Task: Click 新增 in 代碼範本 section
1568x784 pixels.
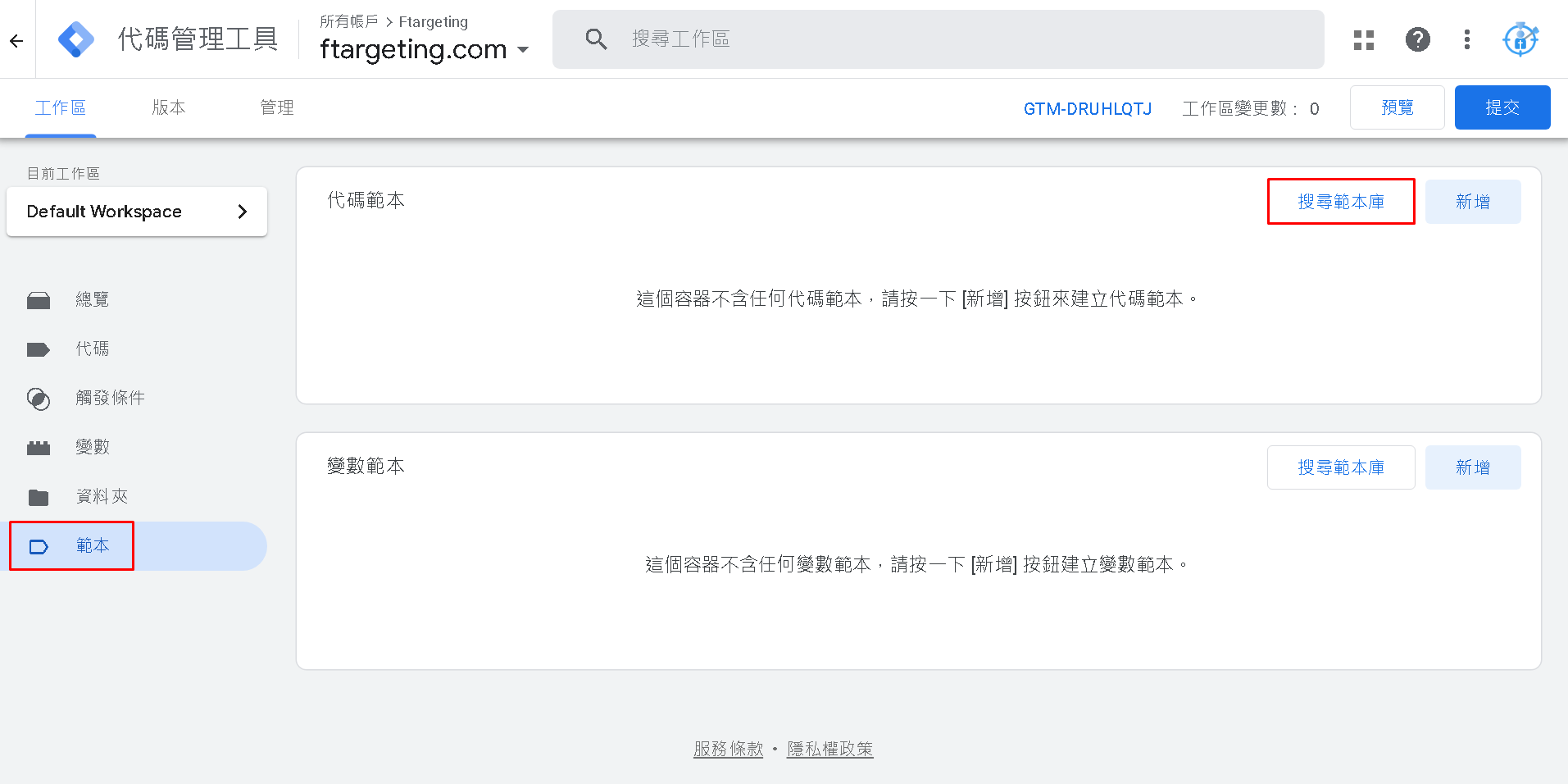Action: coord(1473,202)
